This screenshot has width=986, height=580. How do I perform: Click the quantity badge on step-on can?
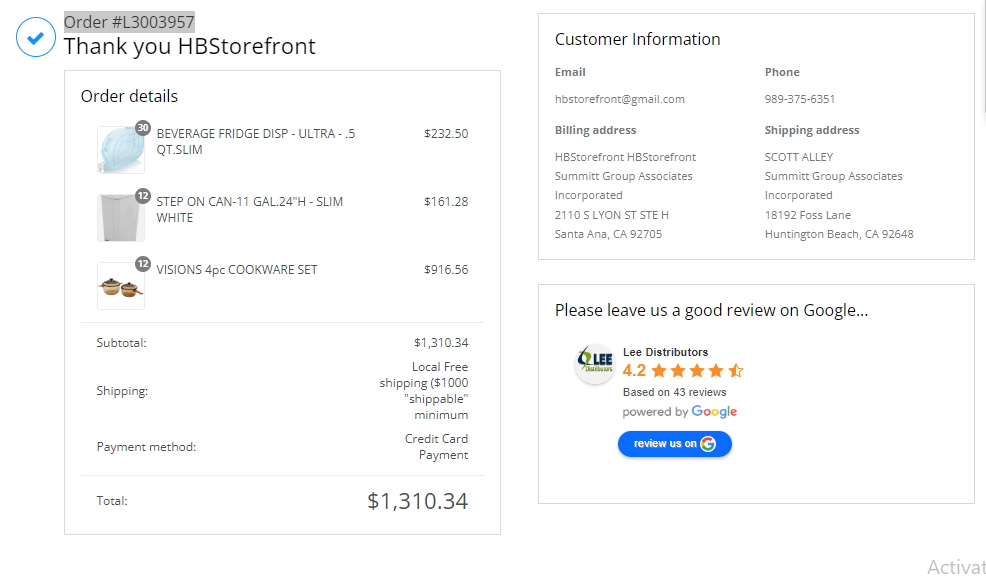[x=143, y=196]
